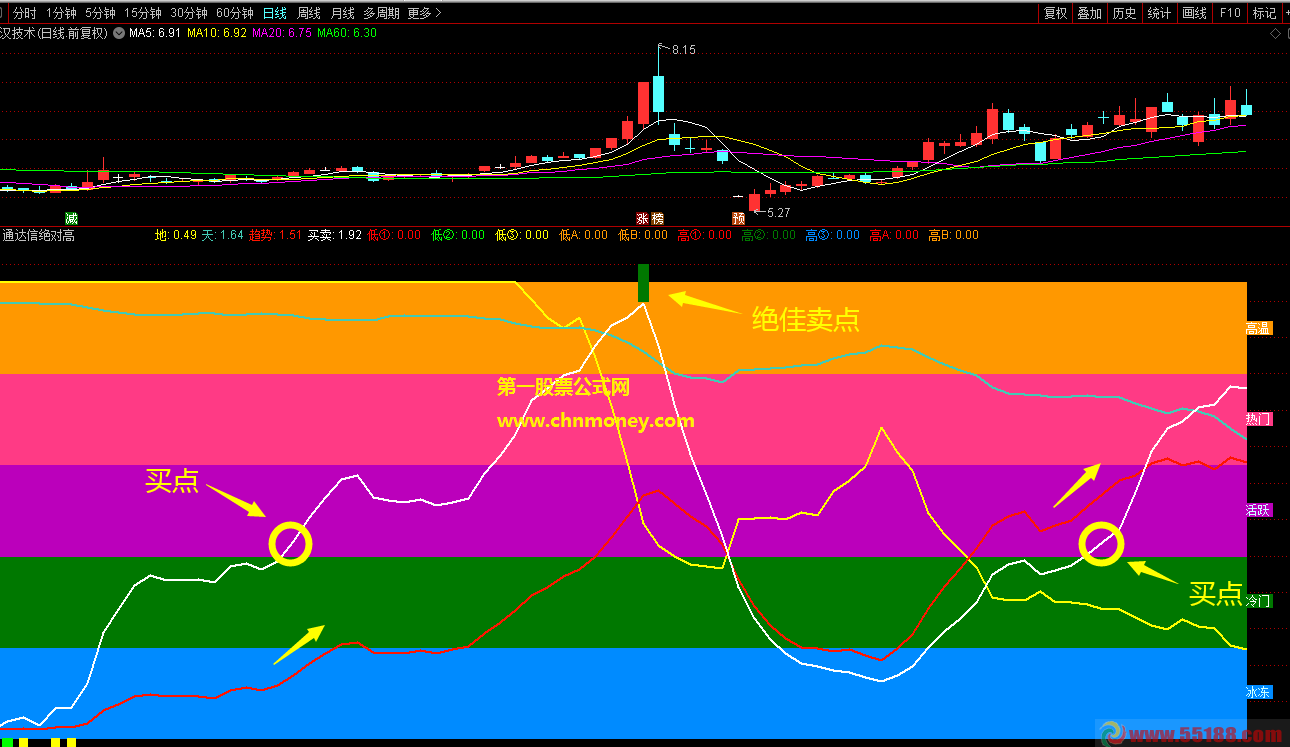Switch to the 月线 monthly chart
The width and height of the screenshot is (1290, 747).
[342, 13]
